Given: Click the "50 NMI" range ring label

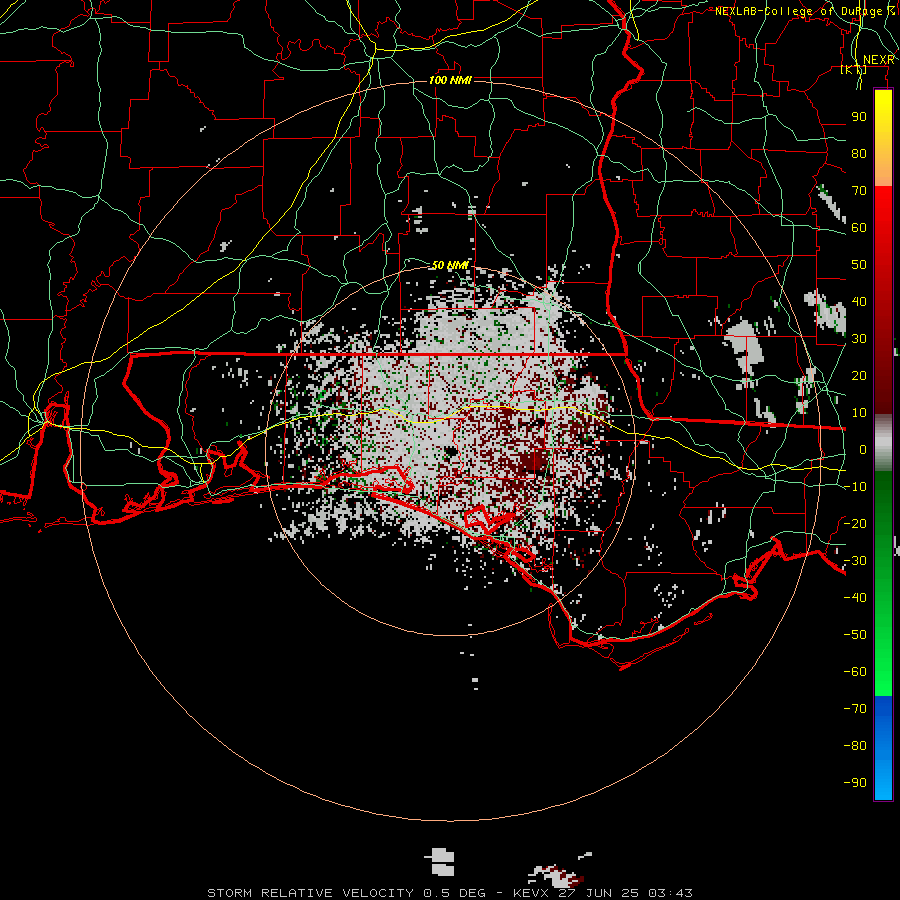Looking at the screenshot, I should click(x=450, y=265).
